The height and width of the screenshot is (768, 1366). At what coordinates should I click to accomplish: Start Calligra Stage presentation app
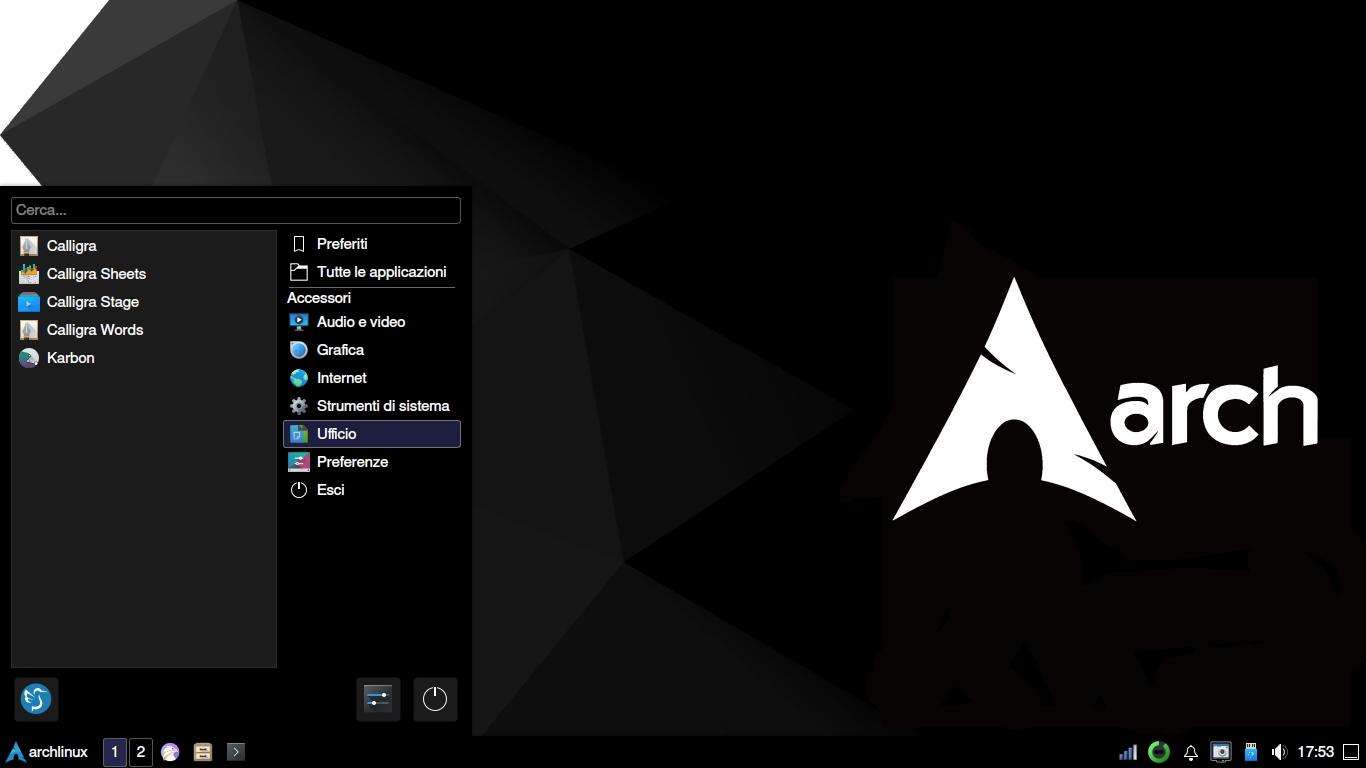point(144,302)
